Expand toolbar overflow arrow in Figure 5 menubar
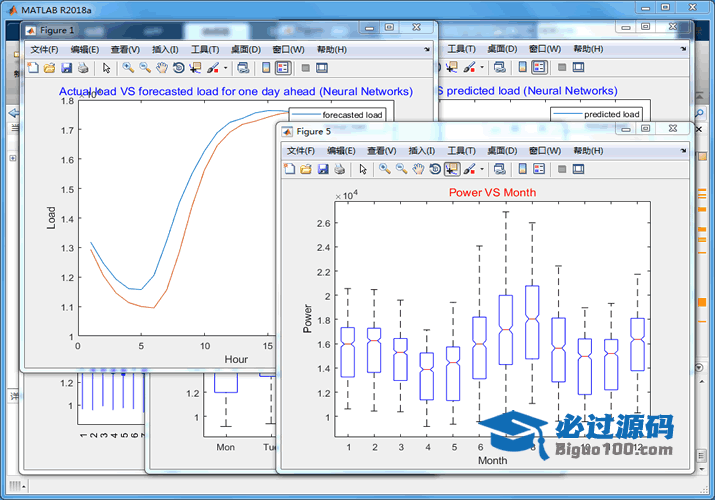Viewport: 715px width, 500px height. (x=683, y=150)
